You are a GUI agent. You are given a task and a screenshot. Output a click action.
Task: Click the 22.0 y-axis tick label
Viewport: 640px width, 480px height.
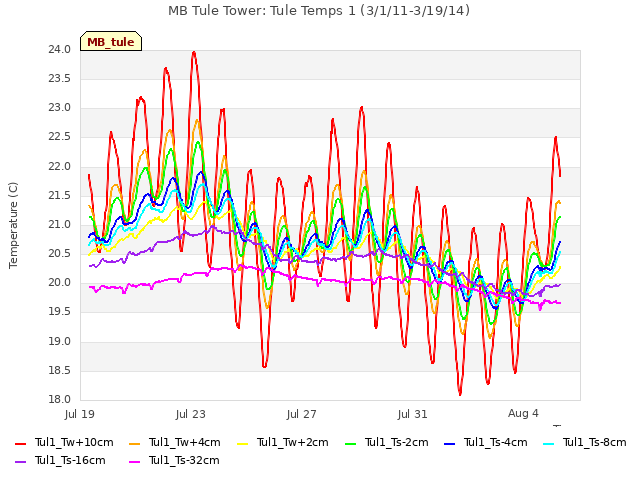click(x=60, y=167)
